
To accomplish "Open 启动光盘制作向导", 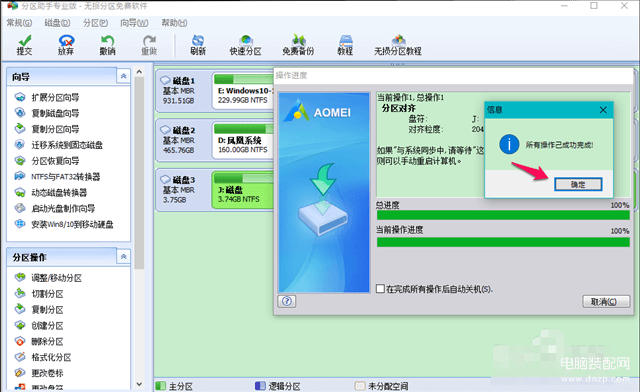I will pos(55,209).
